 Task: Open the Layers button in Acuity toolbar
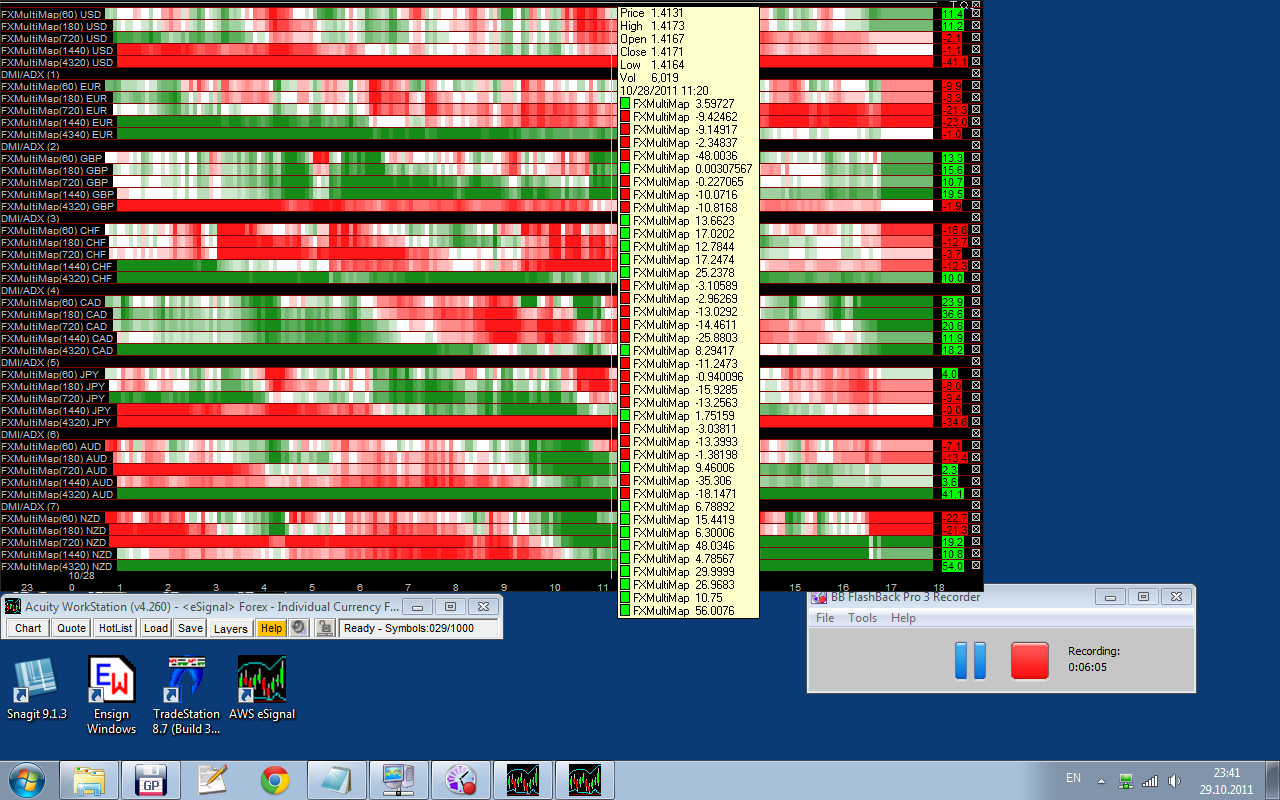point(230,628)
